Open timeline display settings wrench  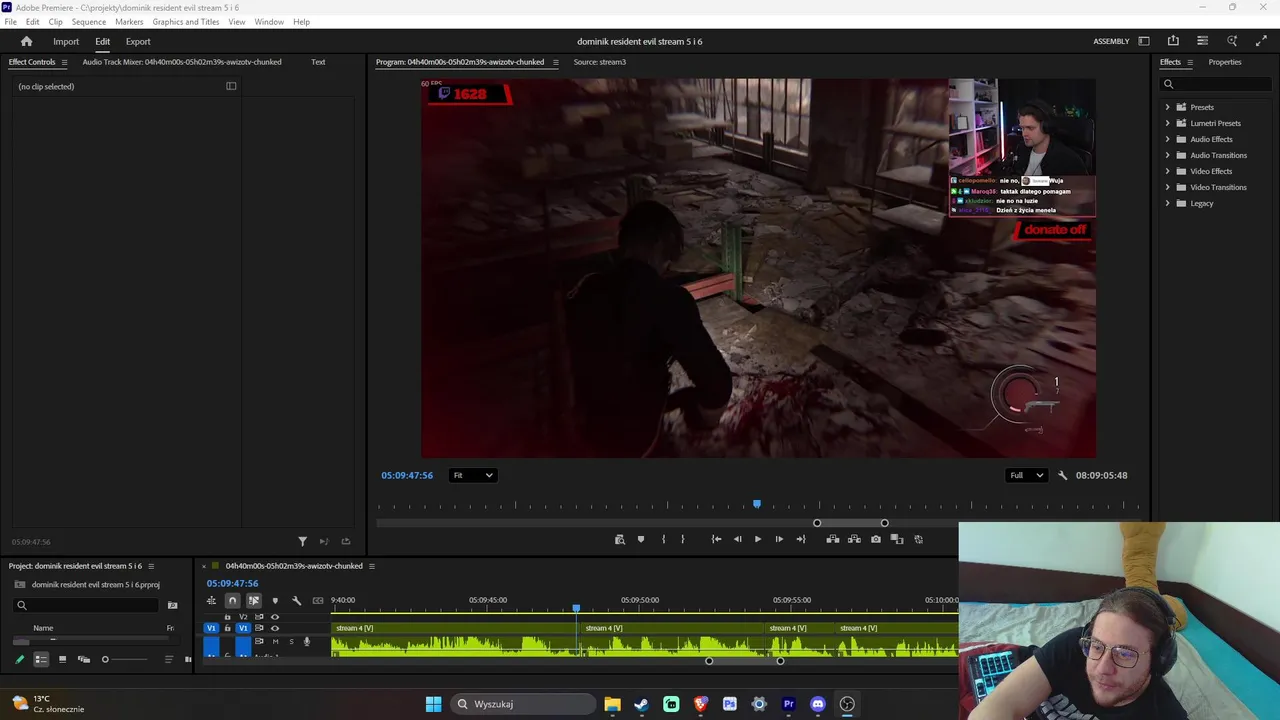(x=296, y=600)
